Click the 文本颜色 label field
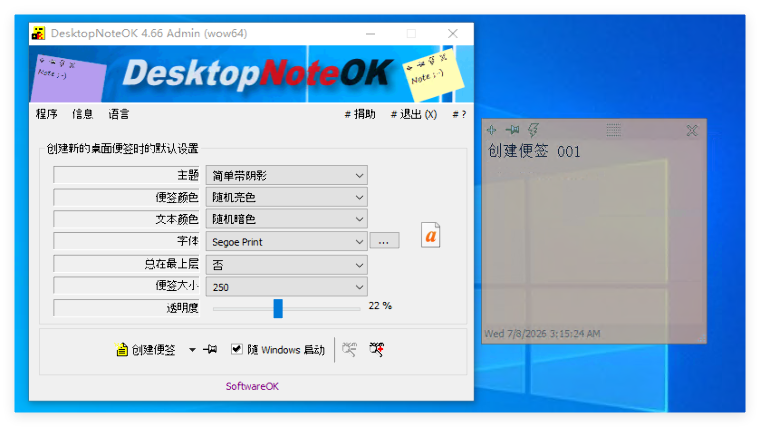 [127, 219]
